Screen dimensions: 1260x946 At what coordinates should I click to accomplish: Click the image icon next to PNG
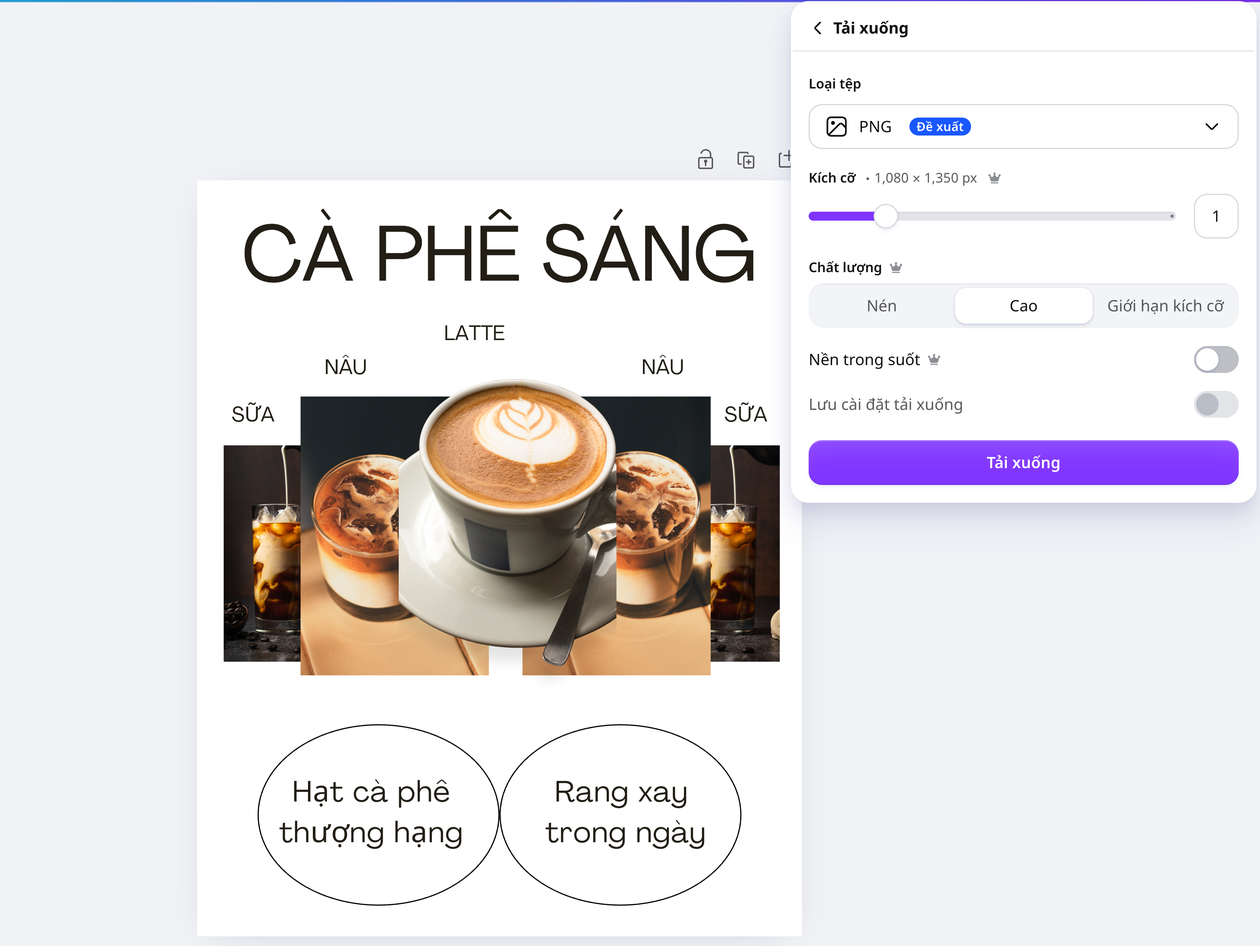pyautogui.click(x=836, y=127)
